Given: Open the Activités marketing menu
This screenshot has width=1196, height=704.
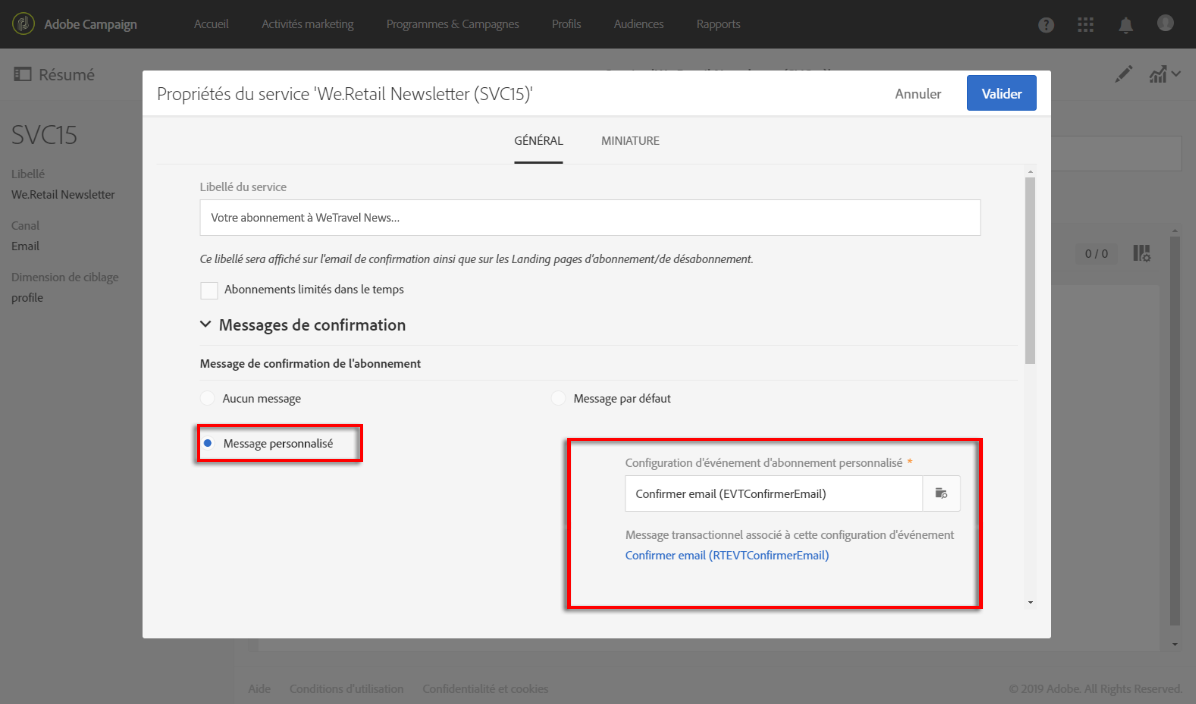Looking at the screenshot, I should tap(307, 24).
